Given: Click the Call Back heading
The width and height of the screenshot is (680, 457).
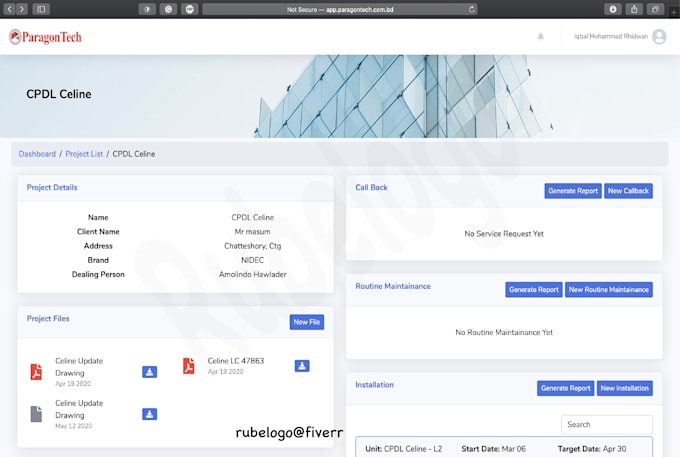Looking at the screenshot, I should click(x=371, y=187).
